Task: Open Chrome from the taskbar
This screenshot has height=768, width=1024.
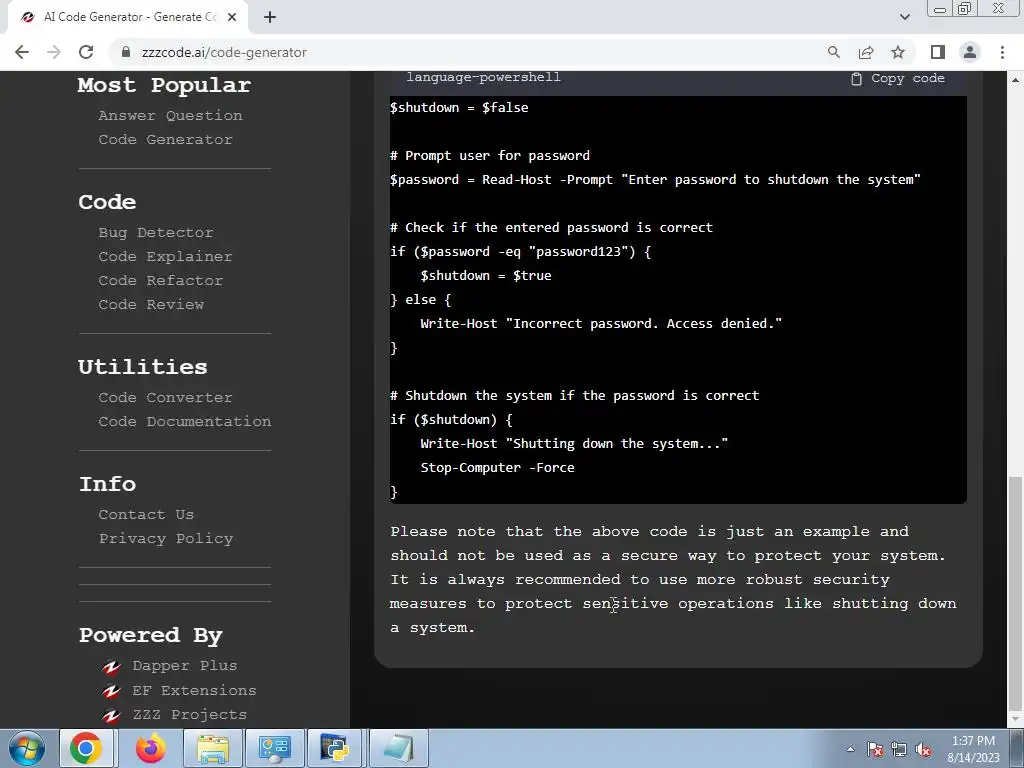Action: pos(87,748)
